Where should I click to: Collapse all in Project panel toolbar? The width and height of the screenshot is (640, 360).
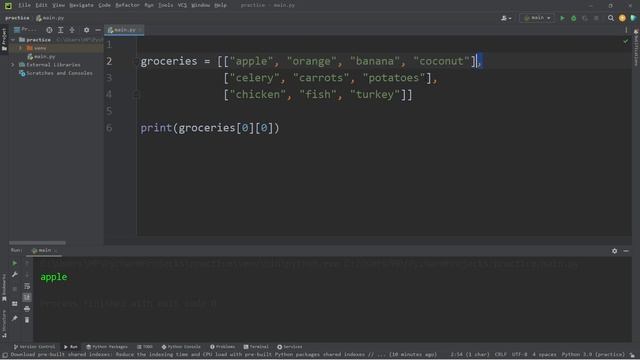72,30
